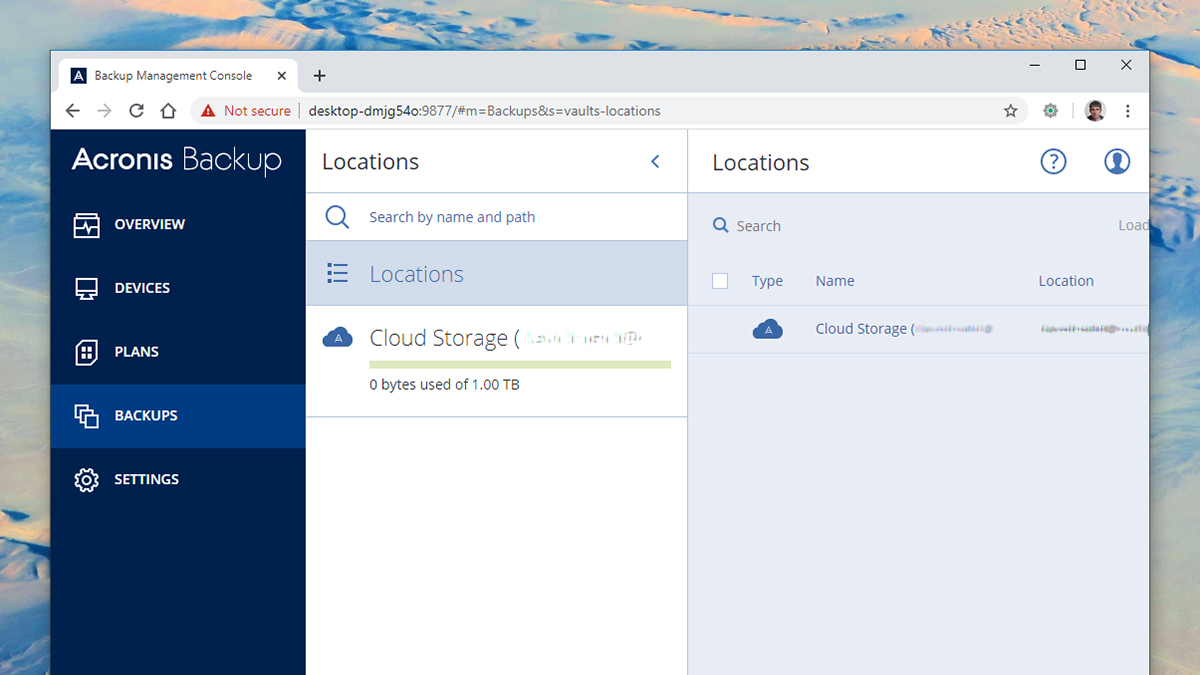Click the Cloud Storage usage progress bar
This screenshot has width=1200, height=675.
520,364
